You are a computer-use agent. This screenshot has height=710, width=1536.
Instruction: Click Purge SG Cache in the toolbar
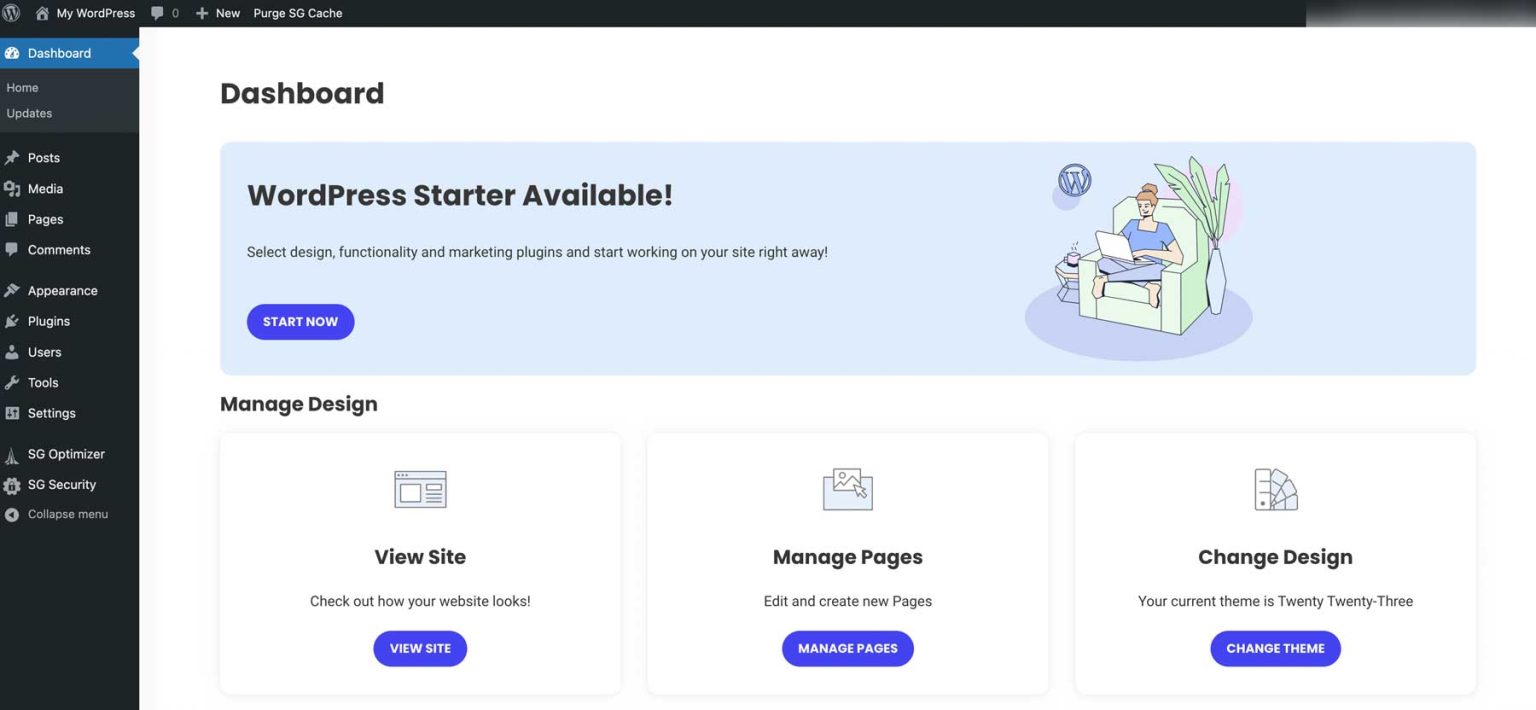(297, 13)
